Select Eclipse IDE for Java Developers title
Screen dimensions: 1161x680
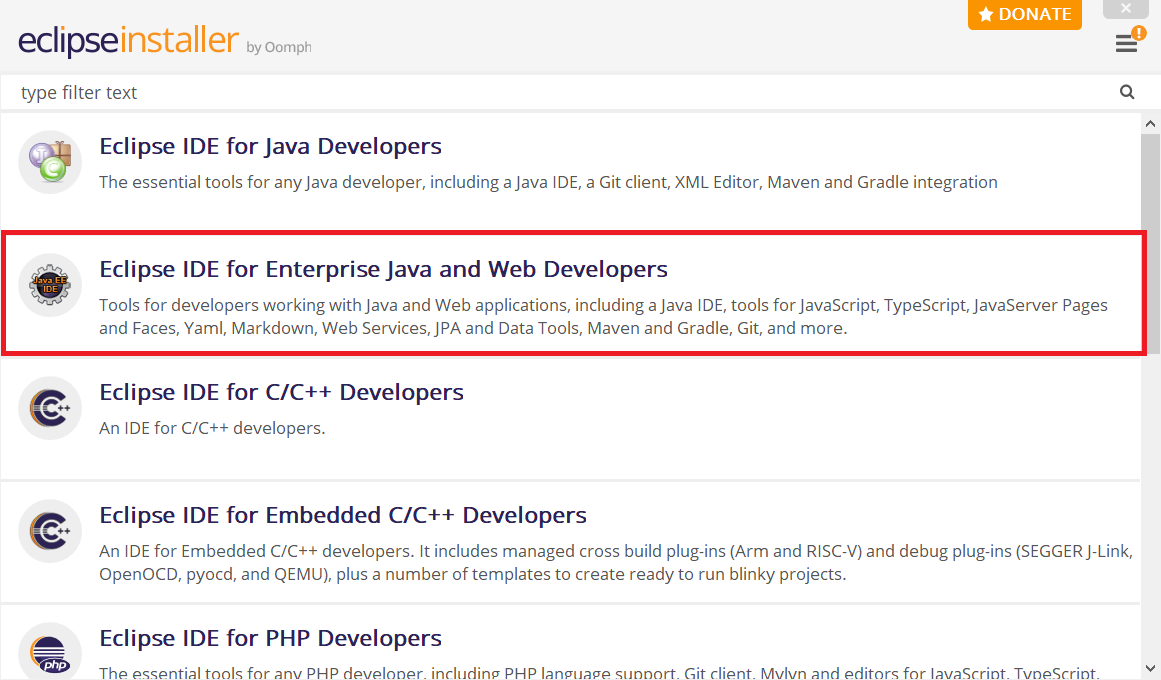(x=270, y=147)
